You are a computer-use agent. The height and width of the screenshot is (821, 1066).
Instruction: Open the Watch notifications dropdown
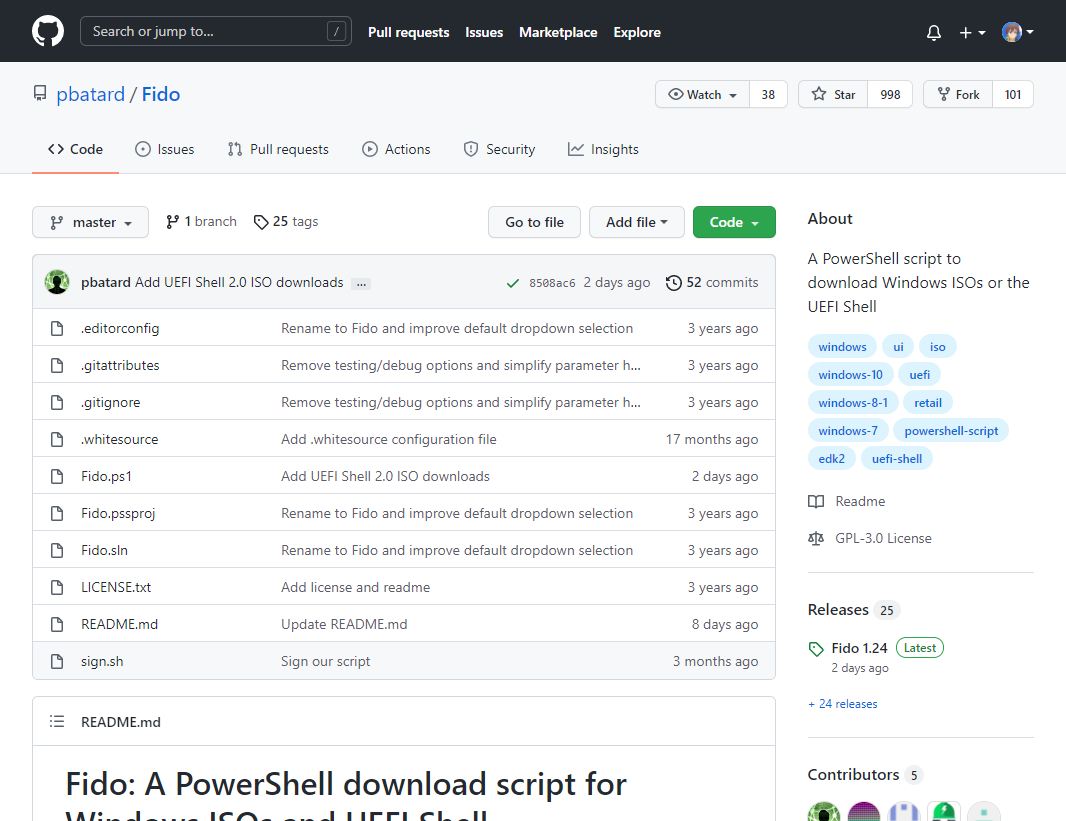pyautogui.click(x=702, y=94)
